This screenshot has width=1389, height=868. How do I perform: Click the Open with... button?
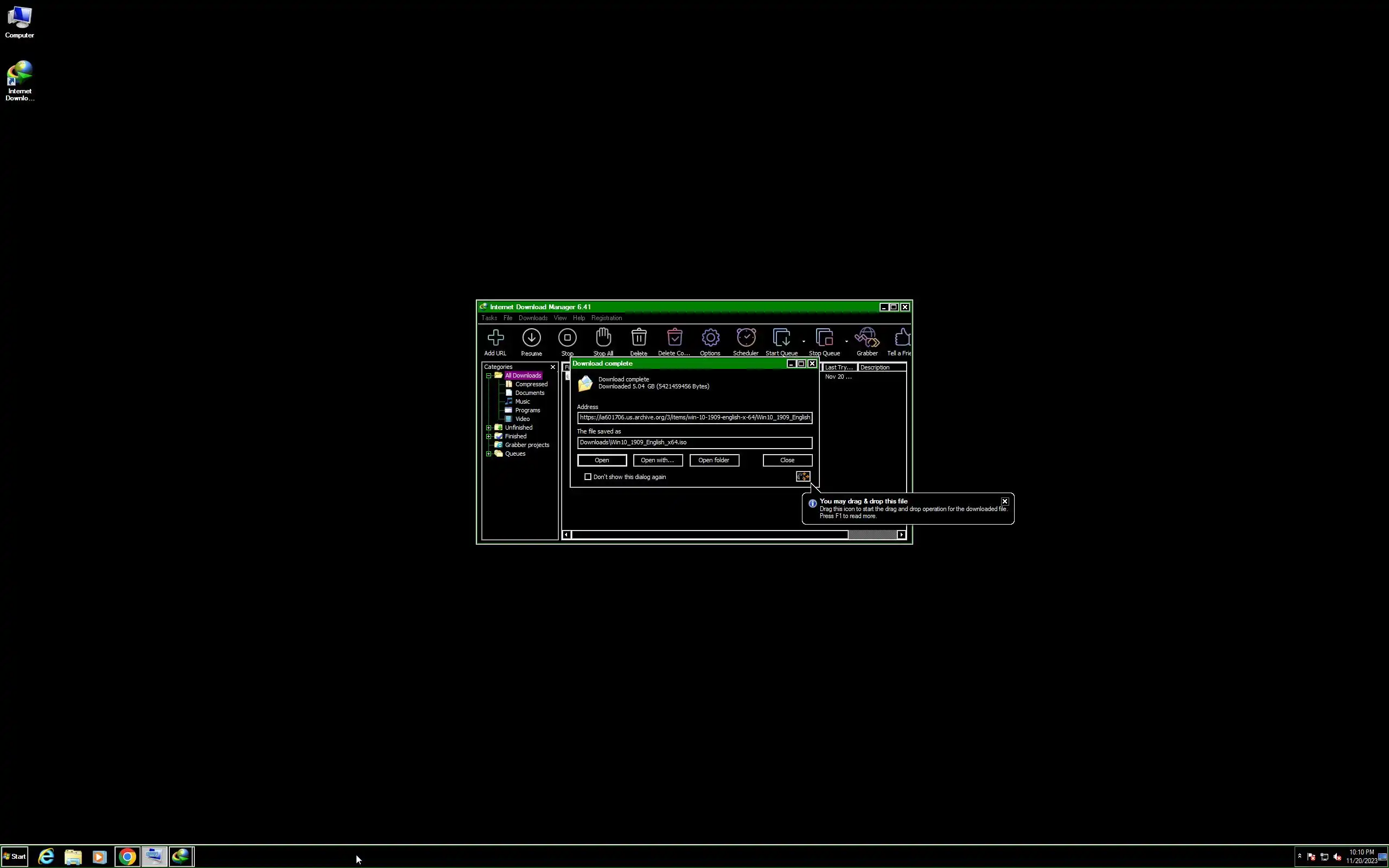657,461
